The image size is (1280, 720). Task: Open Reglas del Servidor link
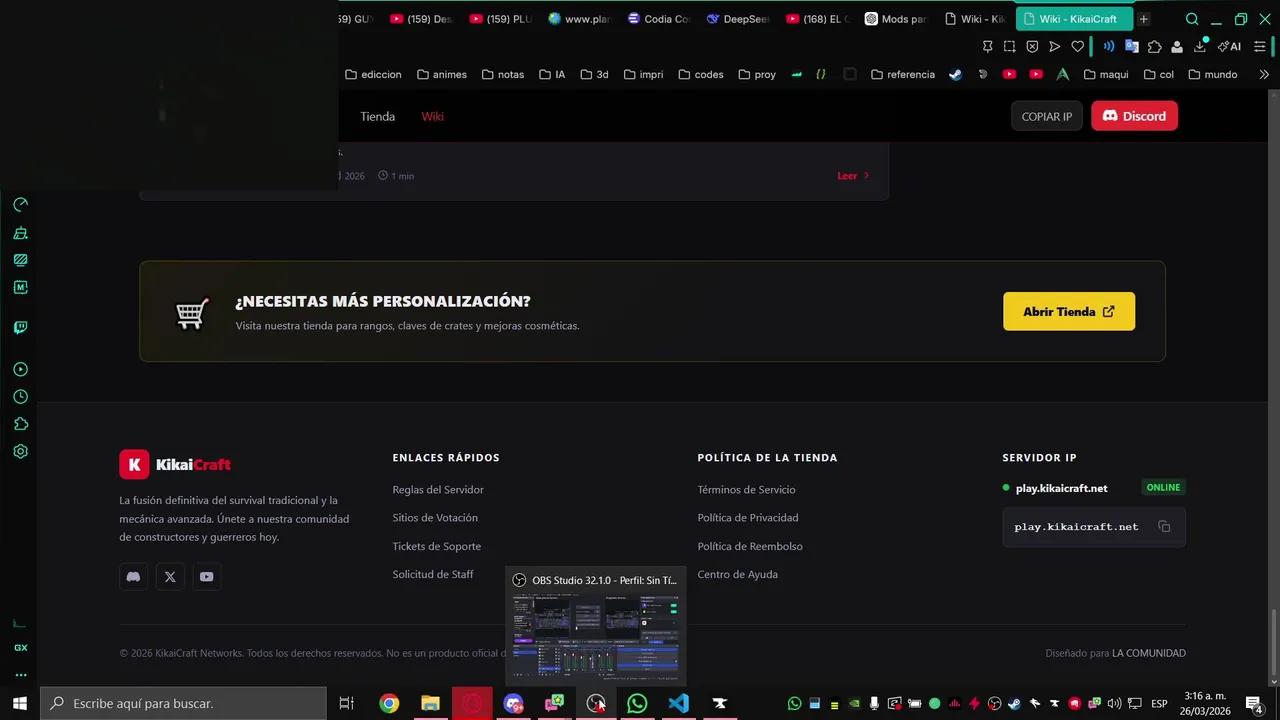[x=438, y=490]
